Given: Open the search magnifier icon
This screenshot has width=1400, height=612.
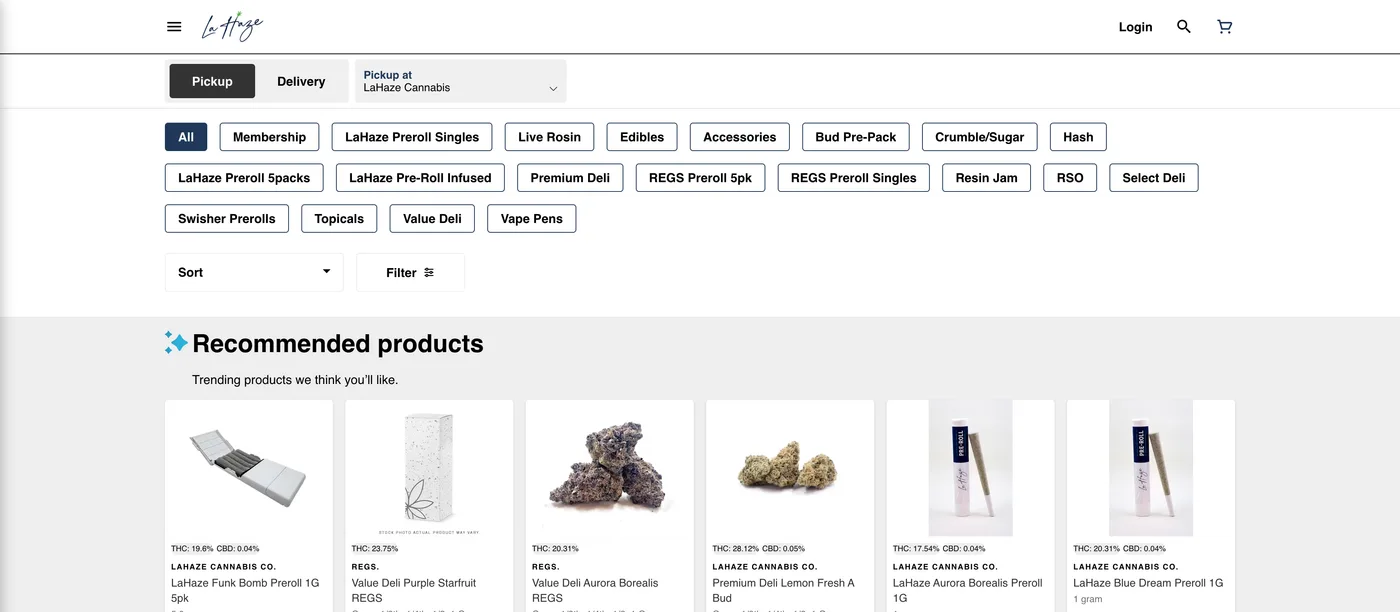Looking at the screenshot, I should pos(1184,27).
